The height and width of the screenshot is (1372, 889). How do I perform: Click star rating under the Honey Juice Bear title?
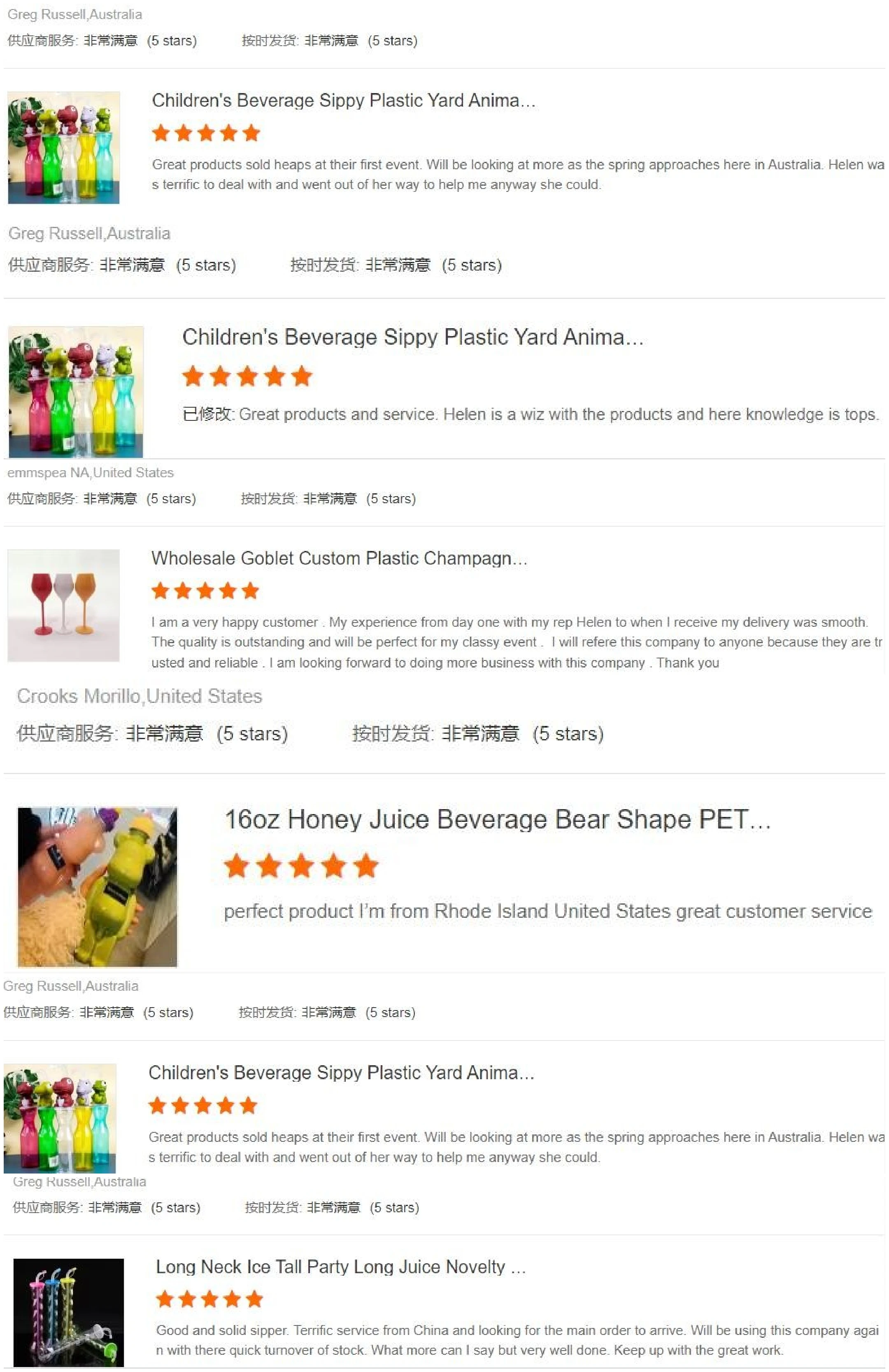coord(301,866)
